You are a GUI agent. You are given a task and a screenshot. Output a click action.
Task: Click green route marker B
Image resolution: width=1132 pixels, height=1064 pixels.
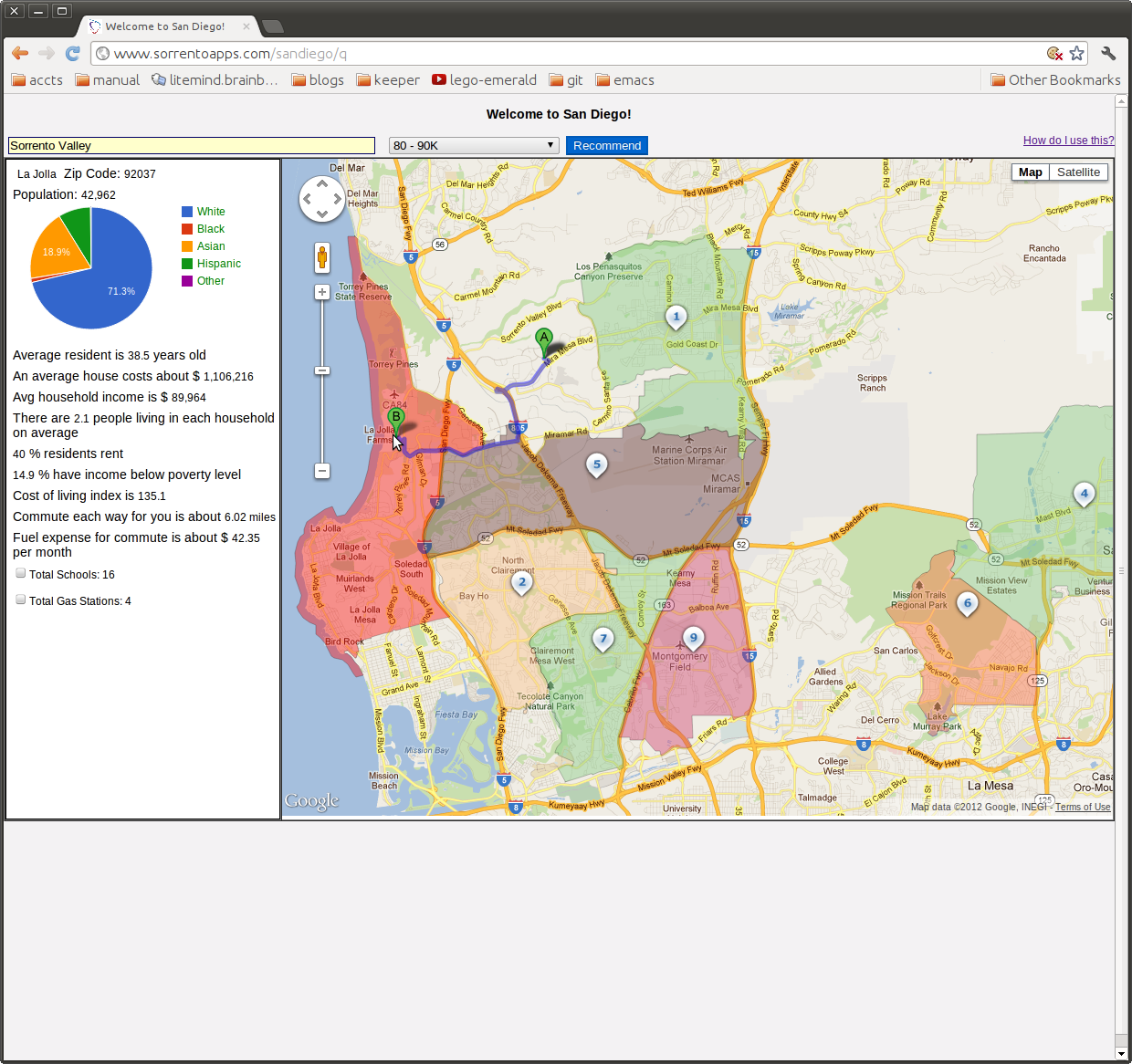395,418
